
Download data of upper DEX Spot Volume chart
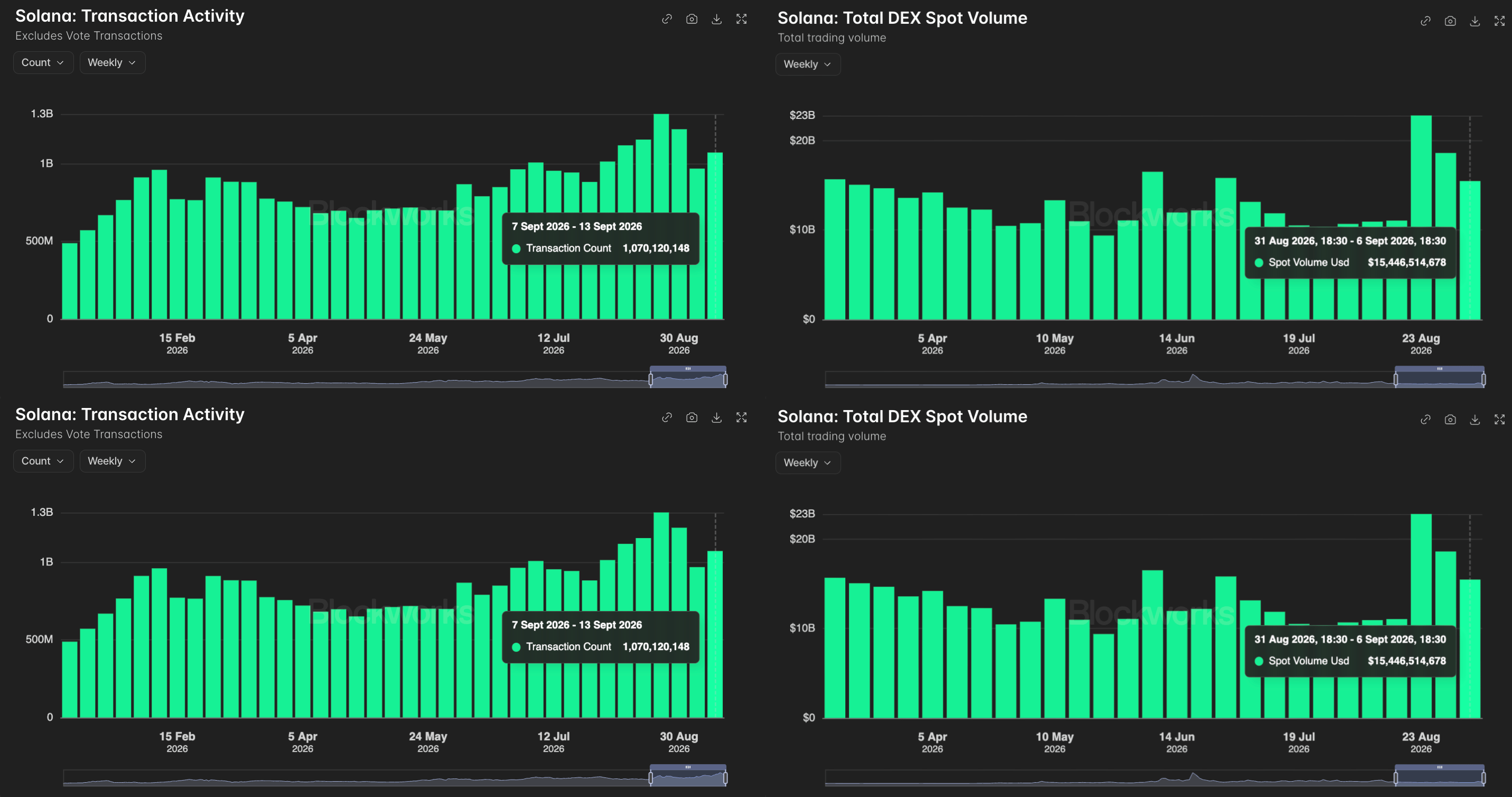(1475, 21)
